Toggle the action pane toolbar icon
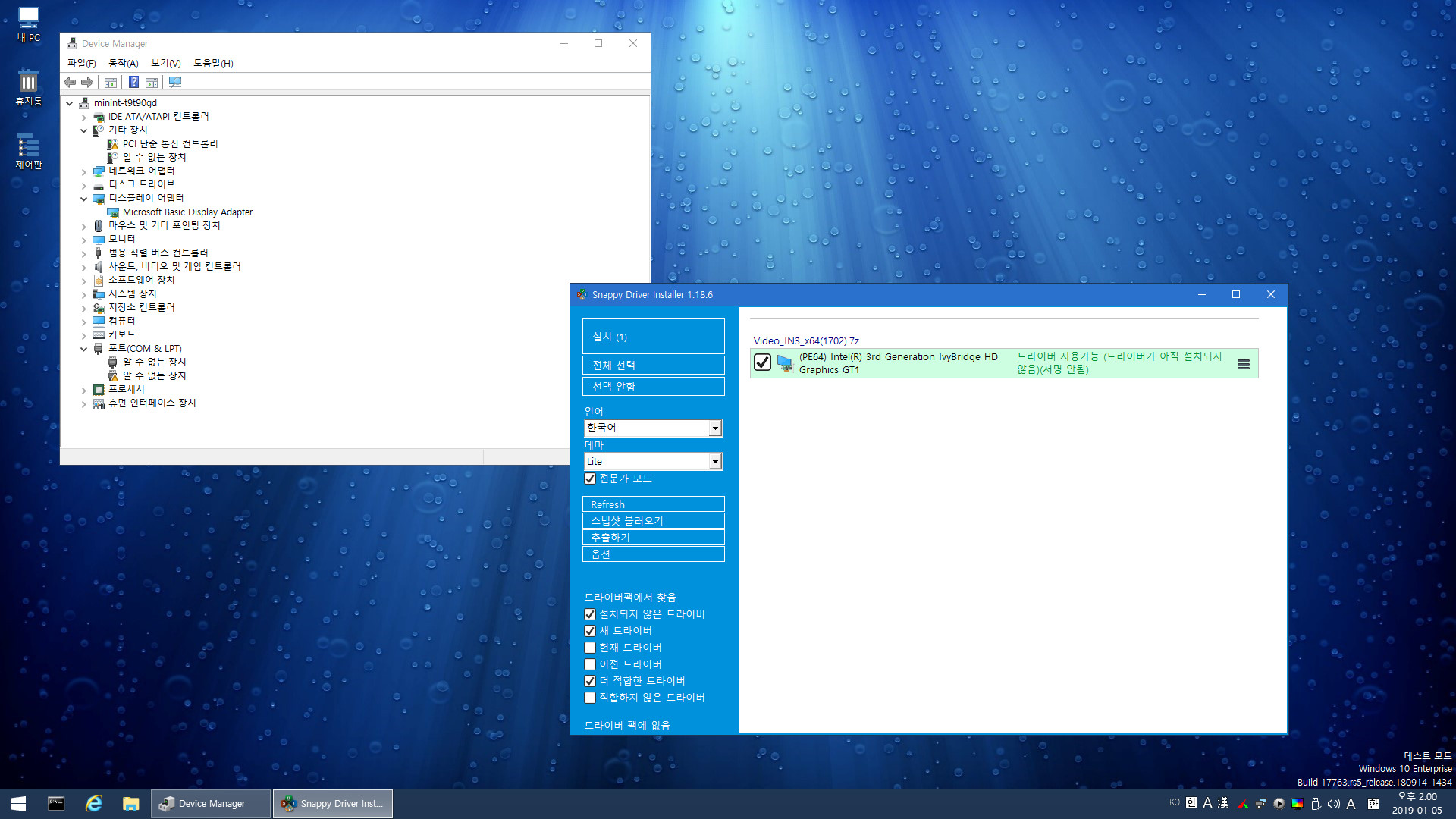This screenshot has width=1456, height=819. click(152, 82)
